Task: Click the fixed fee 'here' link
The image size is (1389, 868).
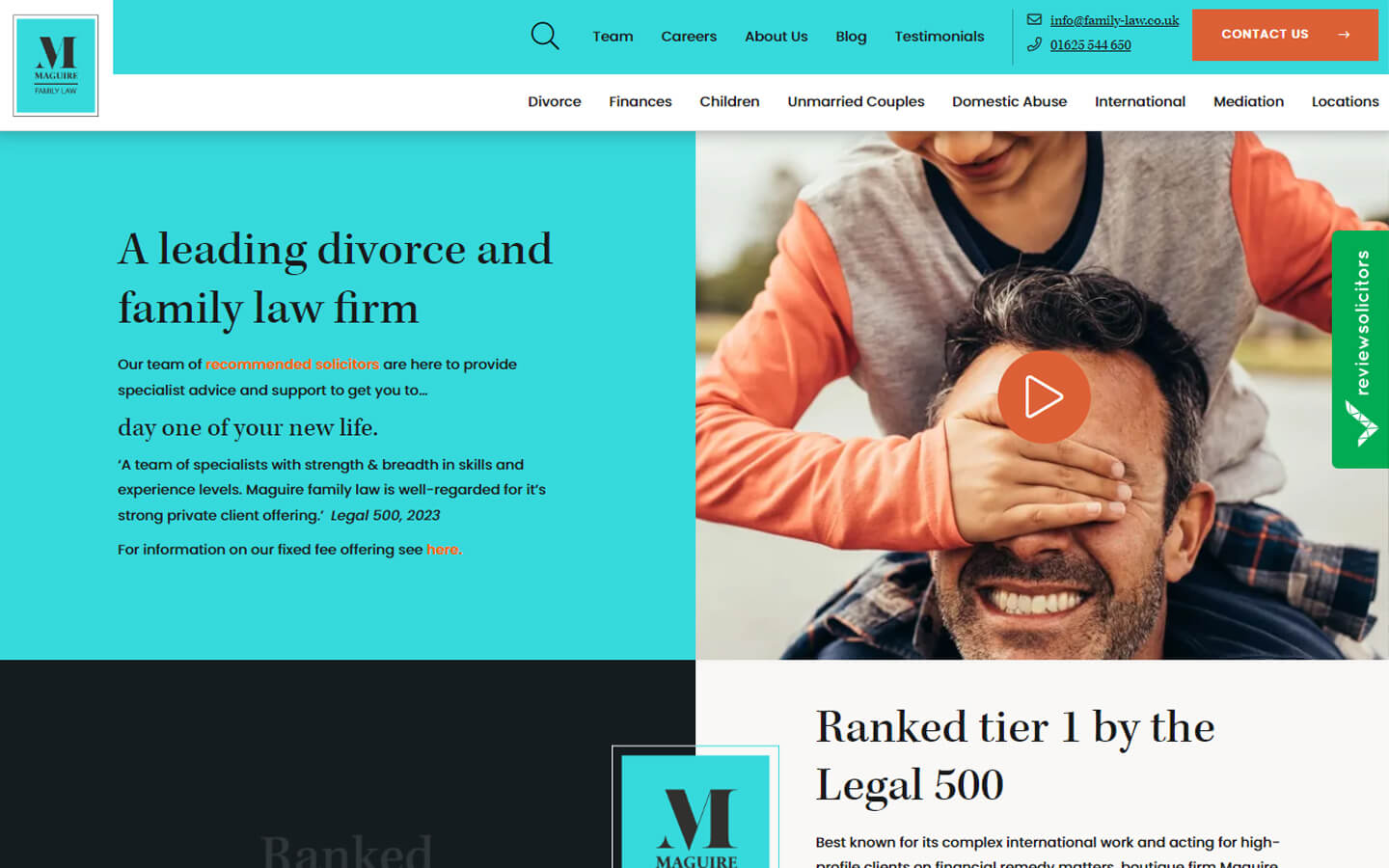Action: 444,550
